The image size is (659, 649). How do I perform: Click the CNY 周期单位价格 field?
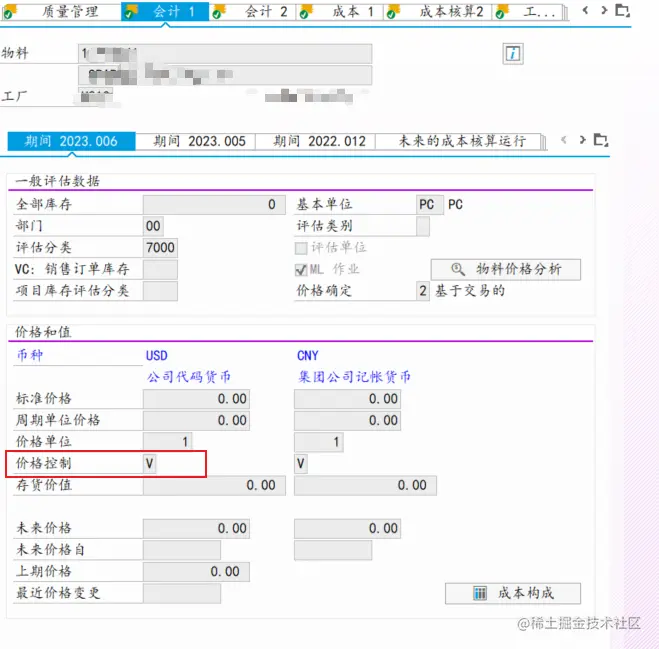coord(348,420)
